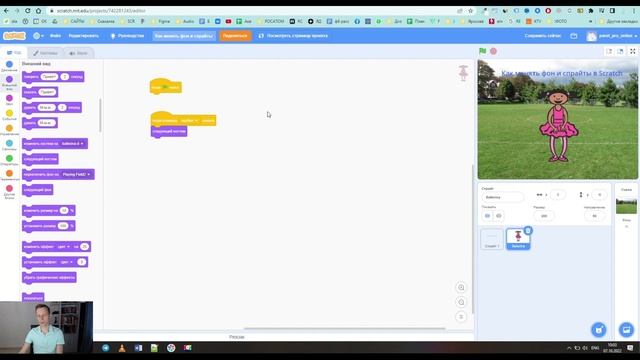The height and width of the screenshot is (360, 640).
Task: Open backdrop dropdown Playing Field2
Action: tap(76, 174)
